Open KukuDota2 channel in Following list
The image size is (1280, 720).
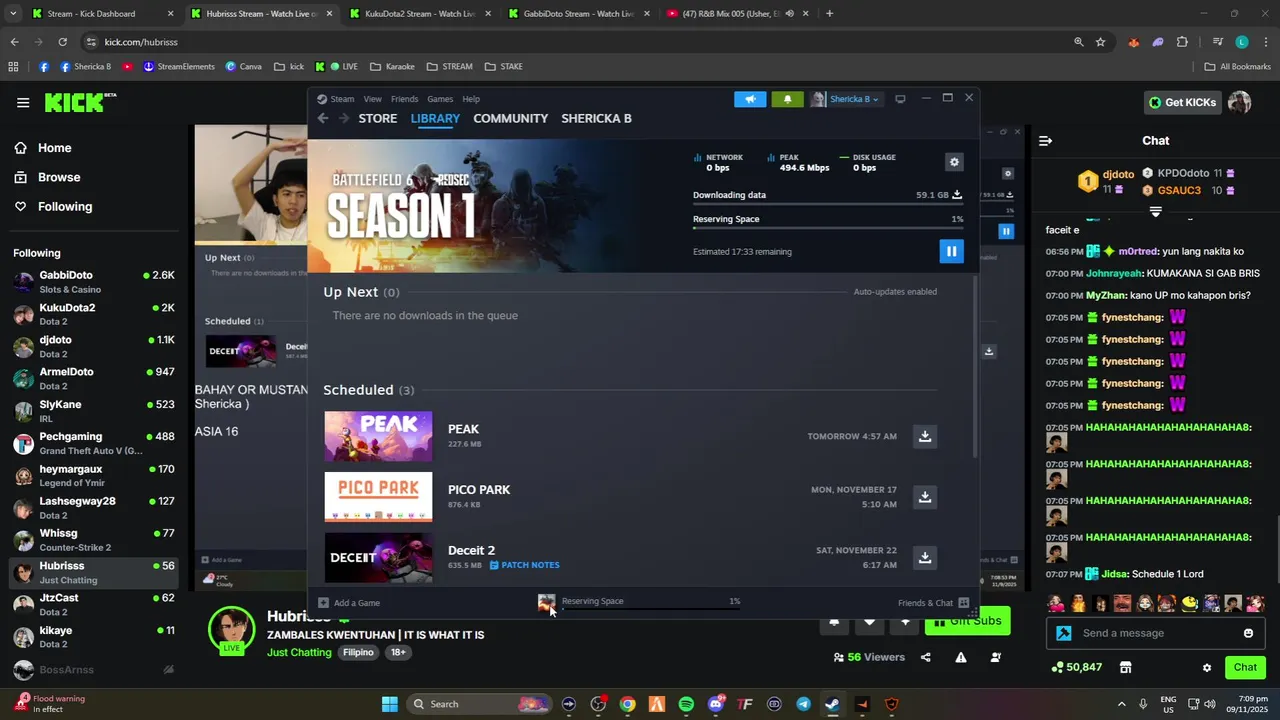[94, 314]
